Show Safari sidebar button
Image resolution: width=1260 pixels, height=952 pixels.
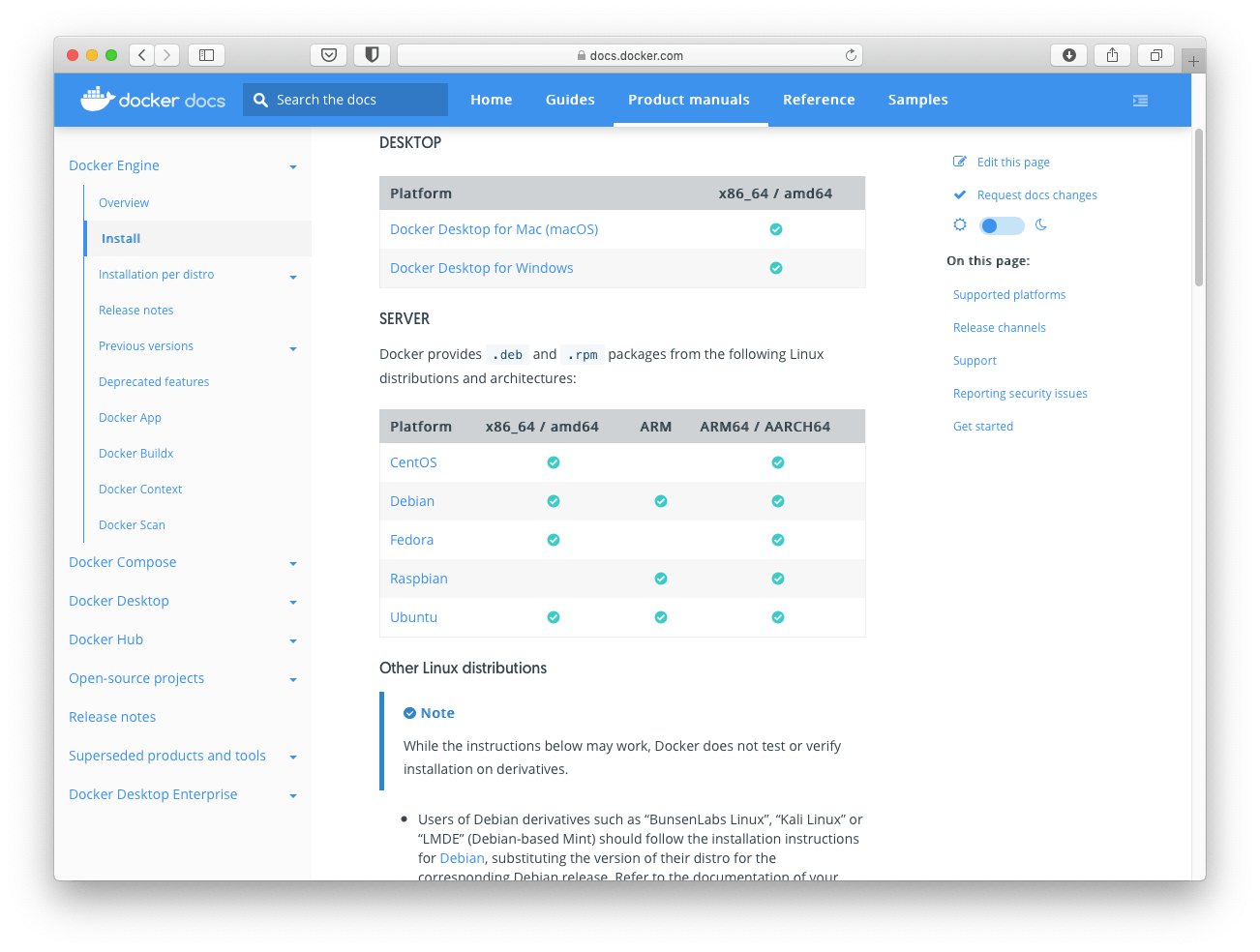pyautogui.click(x=206, y=55)
